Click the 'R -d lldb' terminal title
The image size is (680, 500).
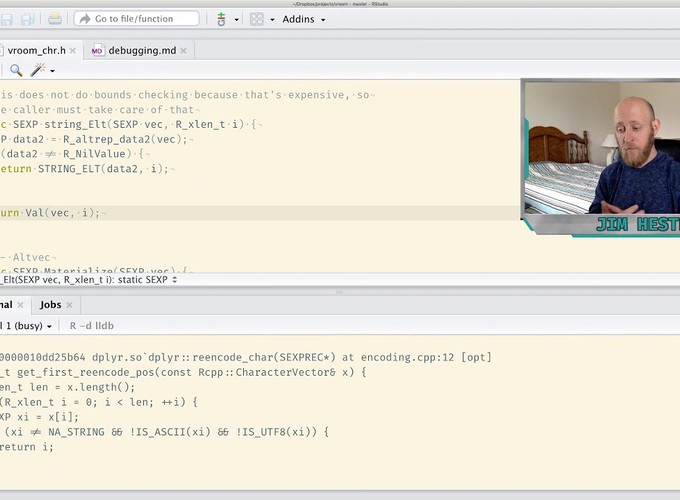(x=92, y=326)
